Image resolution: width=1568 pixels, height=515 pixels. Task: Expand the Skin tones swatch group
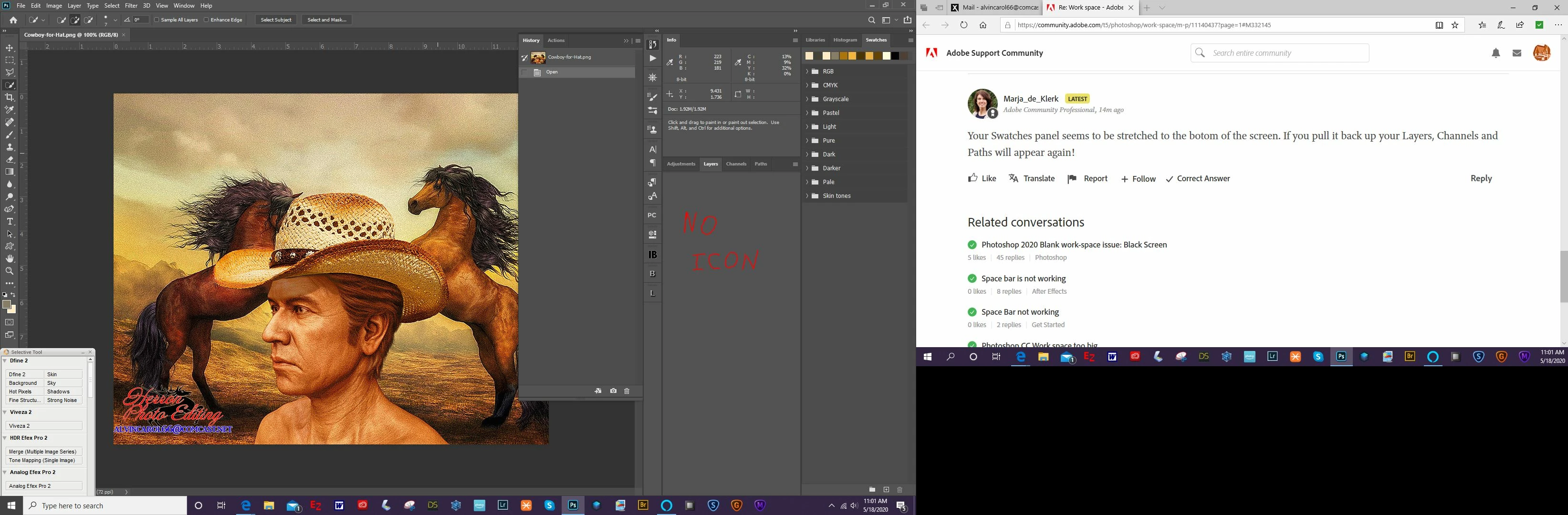(x=807, y=196)
